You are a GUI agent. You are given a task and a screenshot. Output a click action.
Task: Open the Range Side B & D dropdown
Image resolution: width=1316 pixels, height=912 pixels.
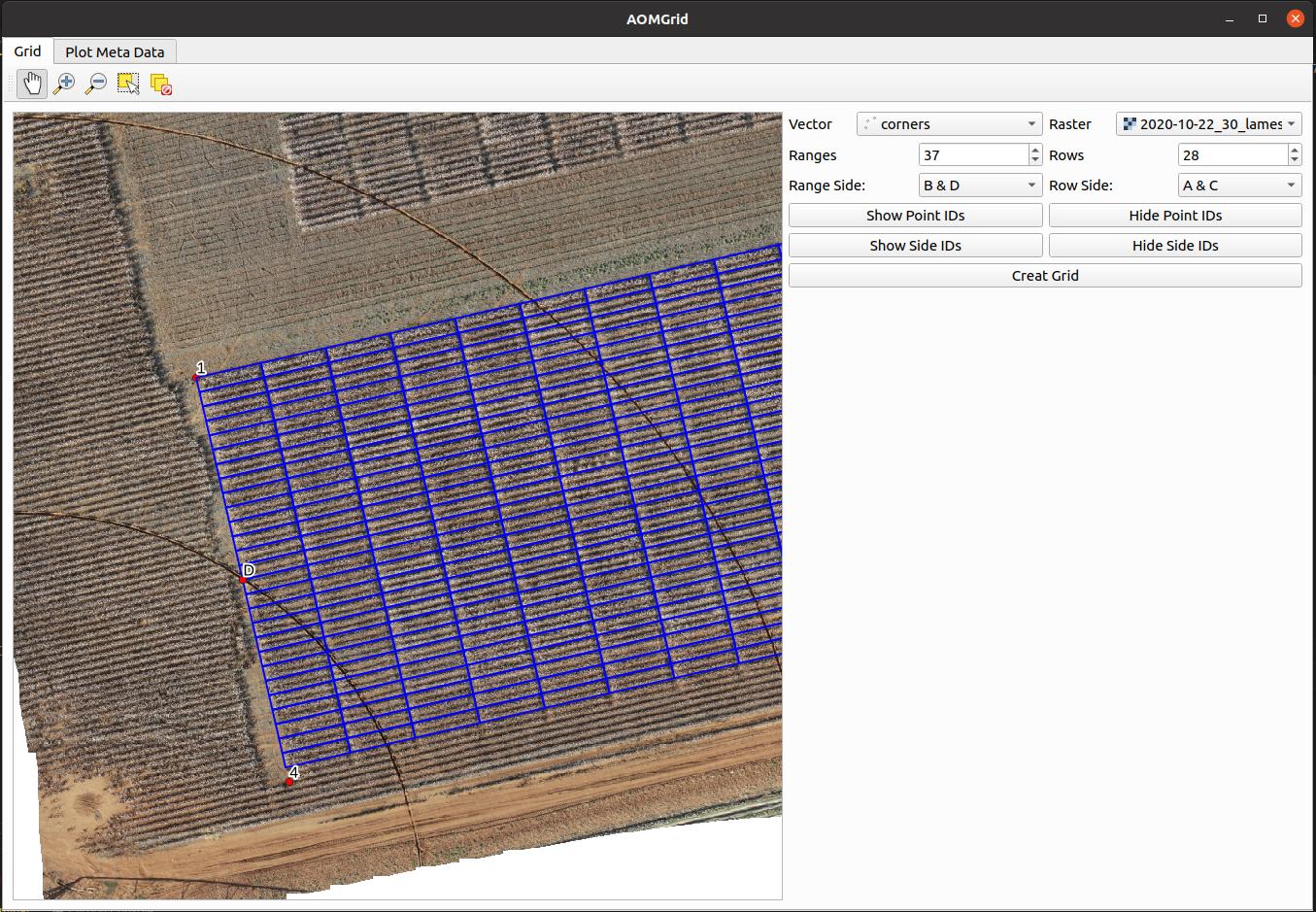pos(980,185)
